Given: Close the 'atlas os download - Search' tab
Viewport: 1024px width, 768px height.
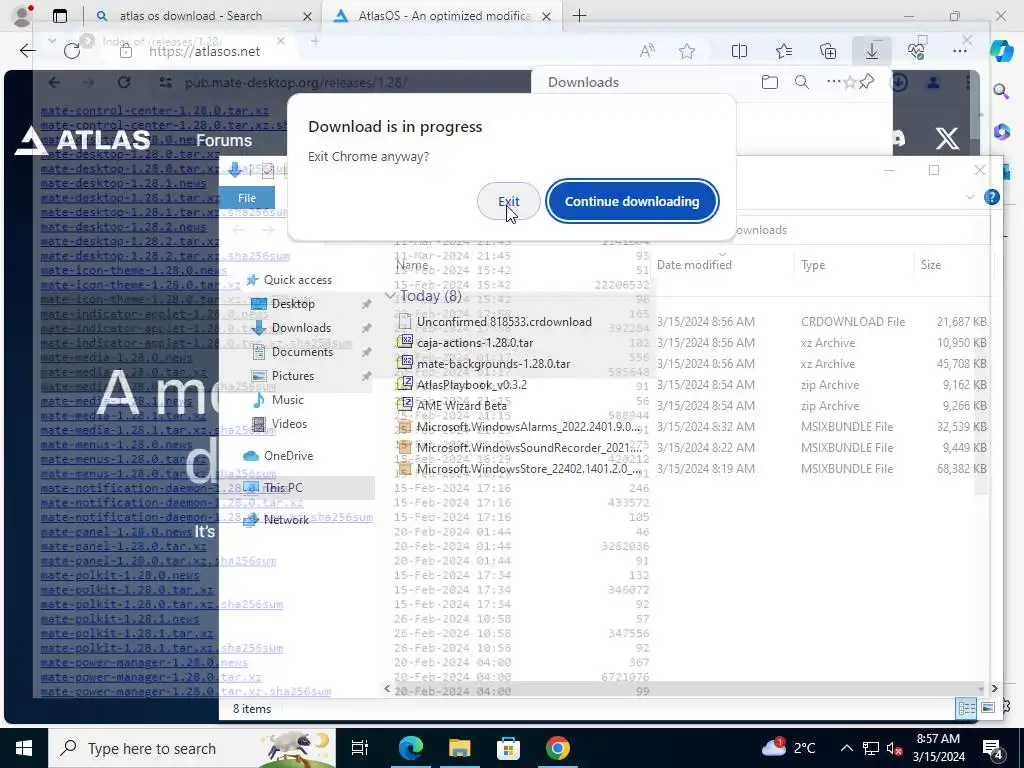Looking at the screenshot, I should [307, 16].
